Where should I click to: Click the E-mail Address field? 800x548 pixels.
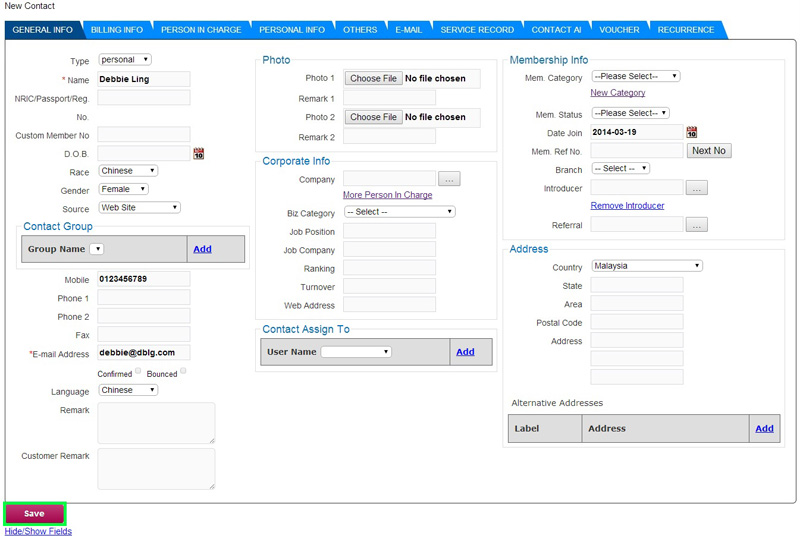[x=144, y=353]
